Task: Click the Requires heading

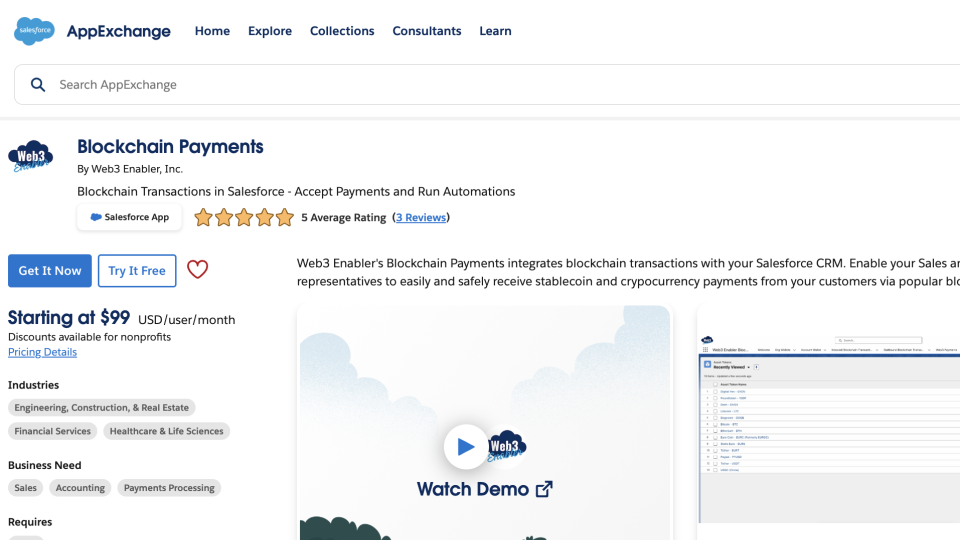Action: click(30, 522)
